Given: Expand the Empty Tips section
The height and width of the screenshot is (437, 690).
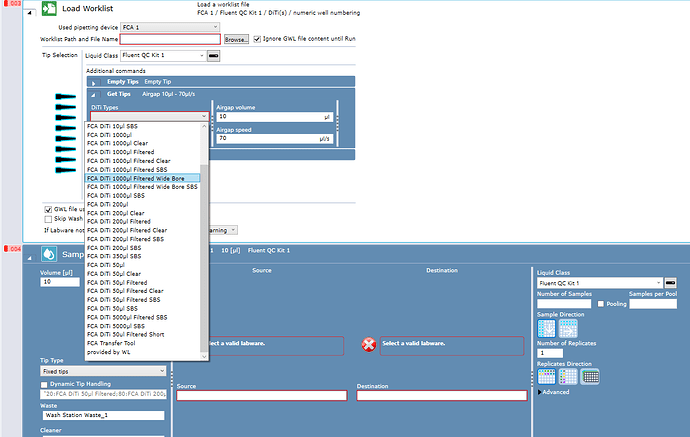Looking at the screenshot, I should 93,82.
